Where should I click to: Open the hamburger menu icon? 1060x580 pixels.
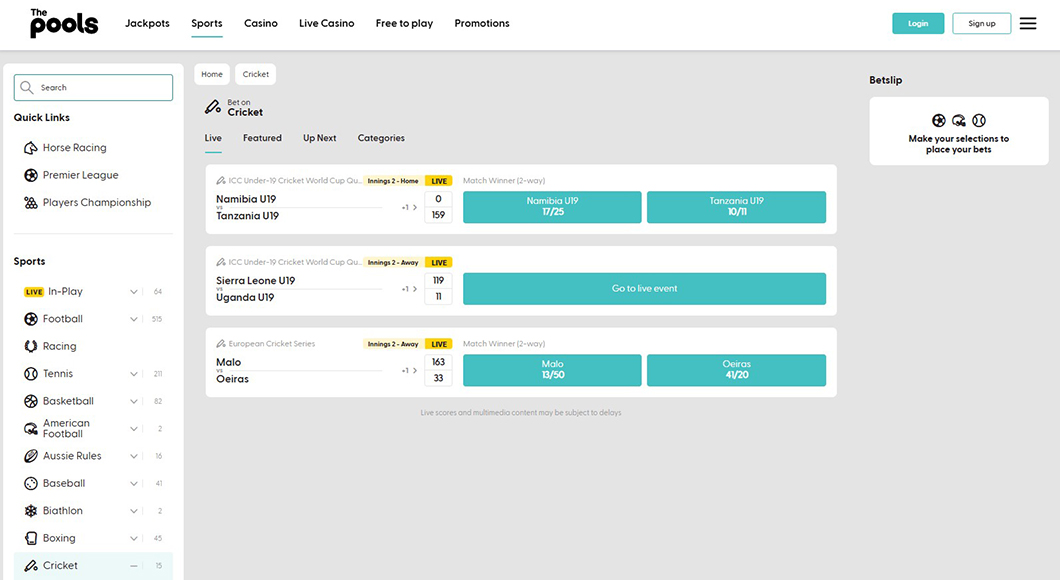pos(1028,24)
